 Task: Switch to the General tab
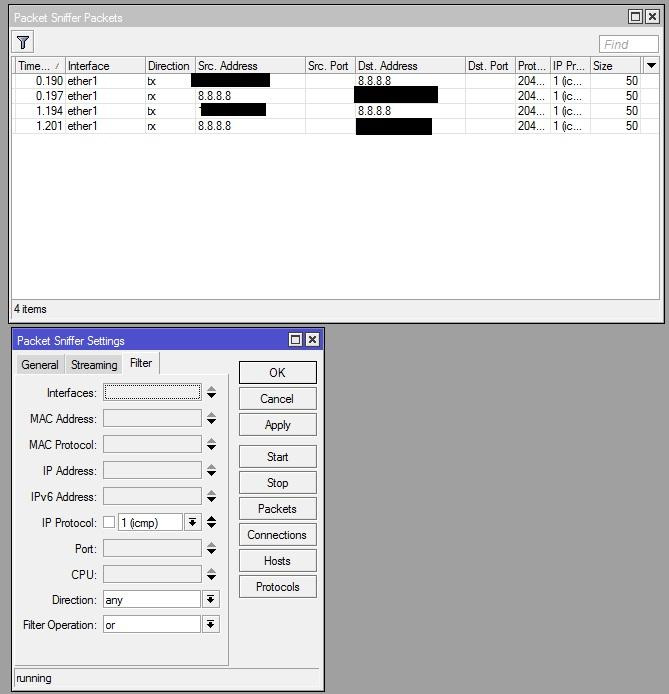tap(40, 365)
